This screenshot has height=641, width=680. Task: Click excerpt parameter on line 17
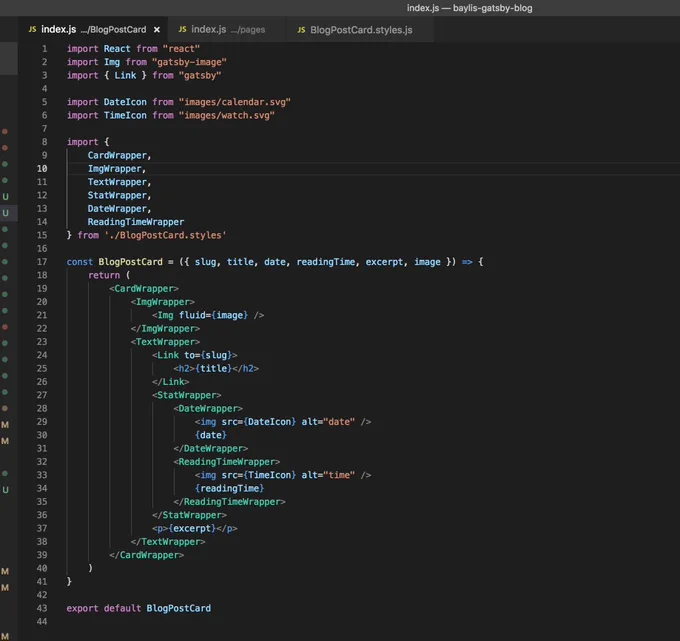[384, 262]
